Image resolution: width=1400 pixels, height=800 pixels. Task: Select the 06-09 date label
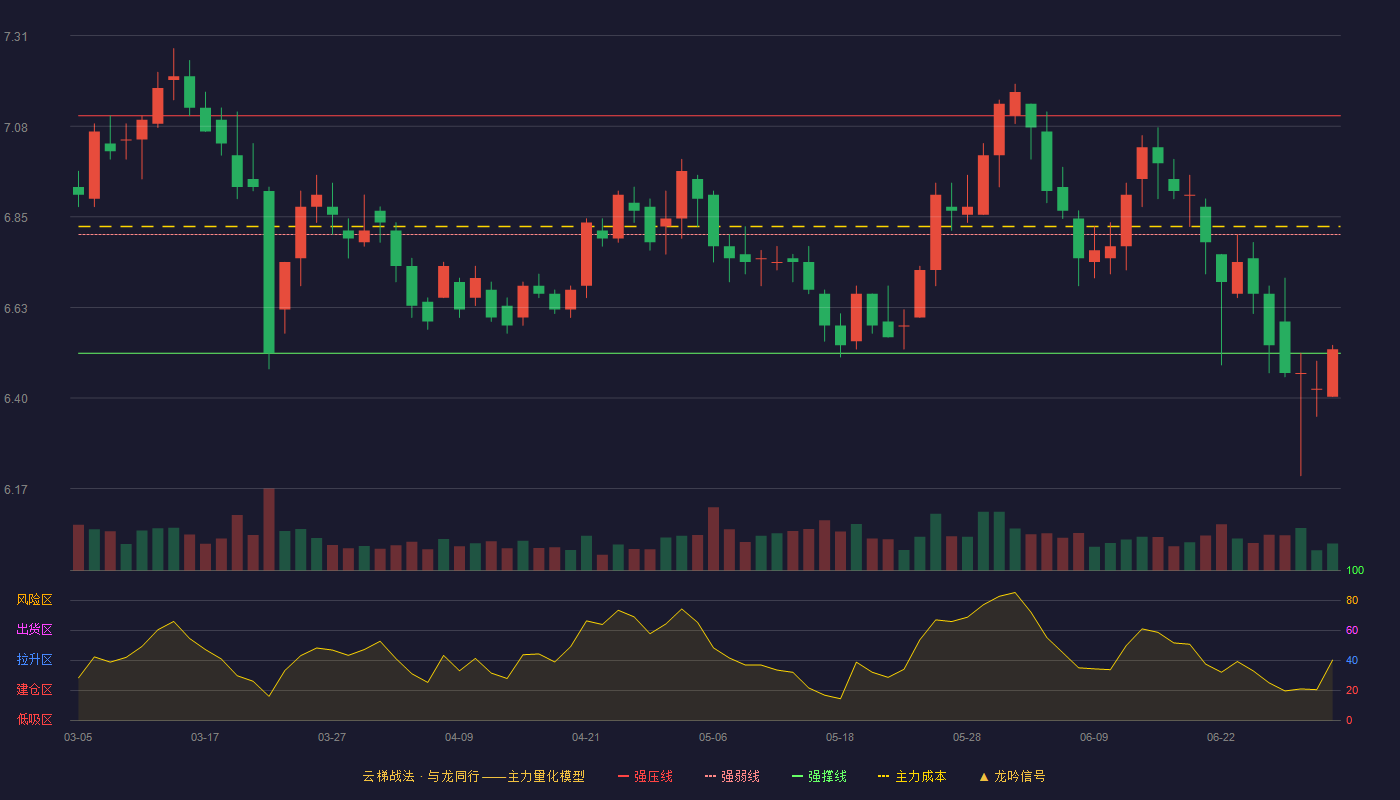1094,737
